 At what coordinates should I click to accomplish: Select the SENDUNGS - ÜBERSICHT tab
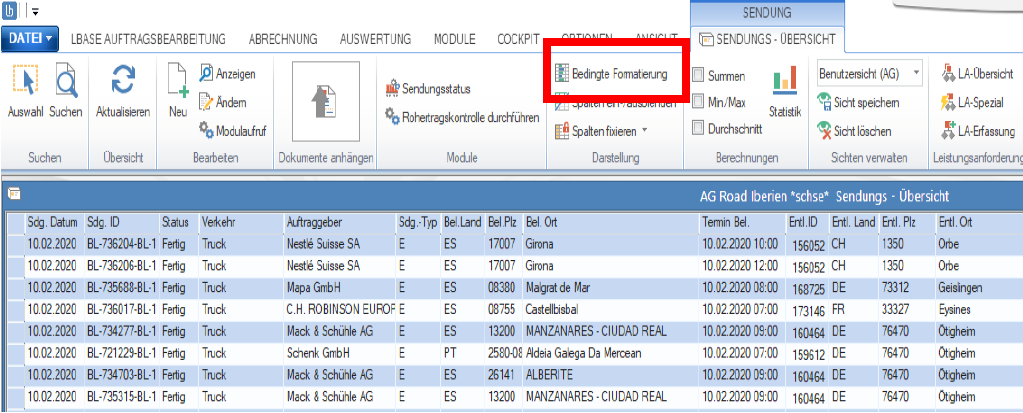(x=767, y=40)
